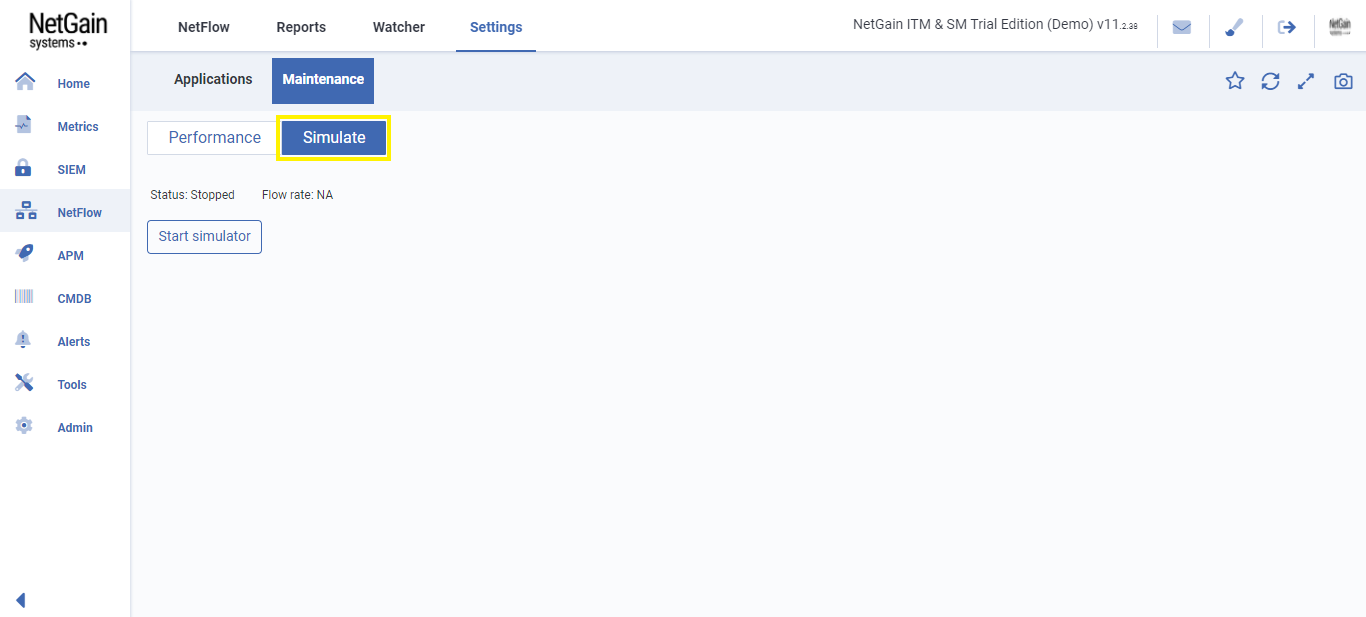Open the Tools sidebar label
Image resolution: width=1366 pixels, height=617 pixels.
(72, 385)
